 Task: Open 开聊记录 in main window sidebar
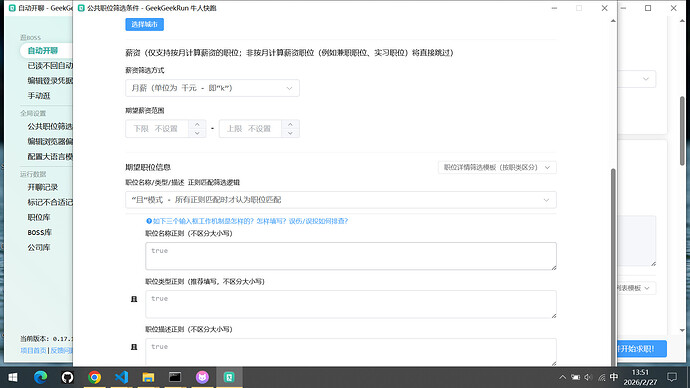43,187
